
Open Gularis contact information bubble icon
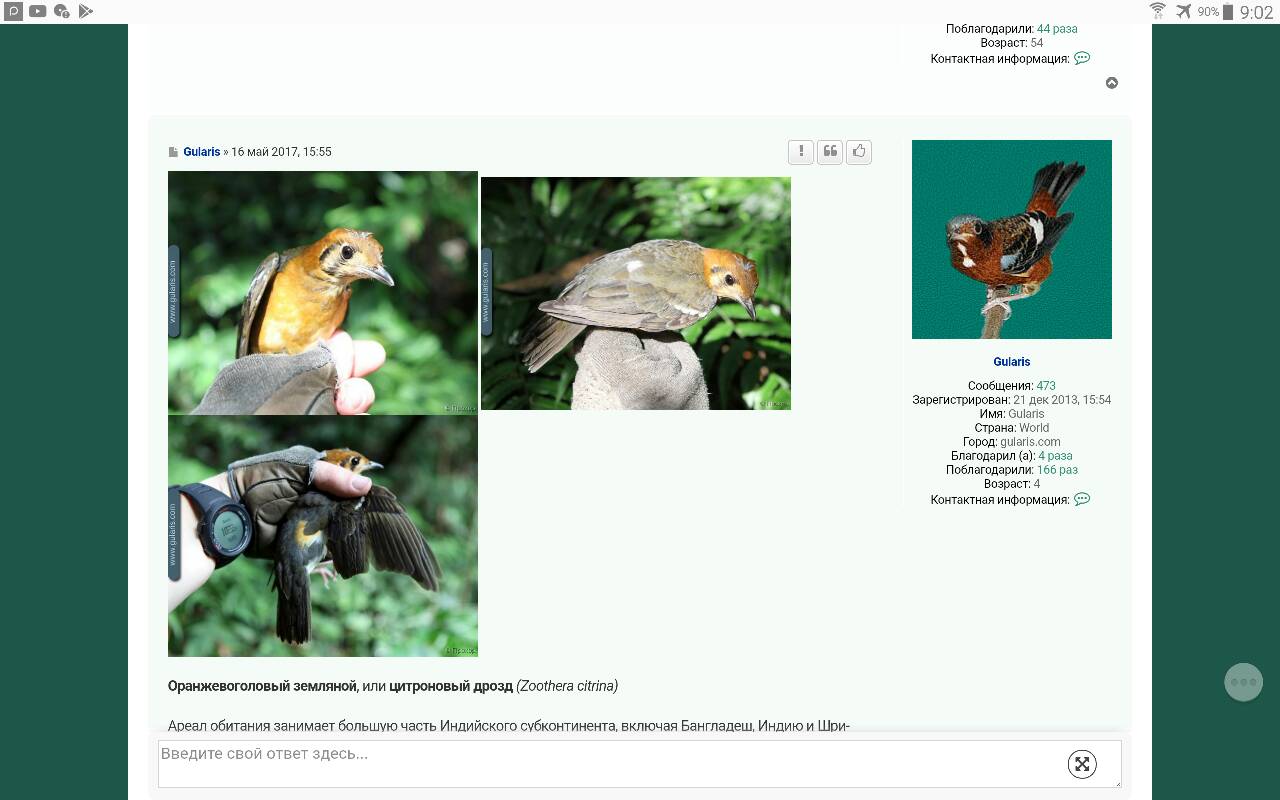click(1081, 499)
